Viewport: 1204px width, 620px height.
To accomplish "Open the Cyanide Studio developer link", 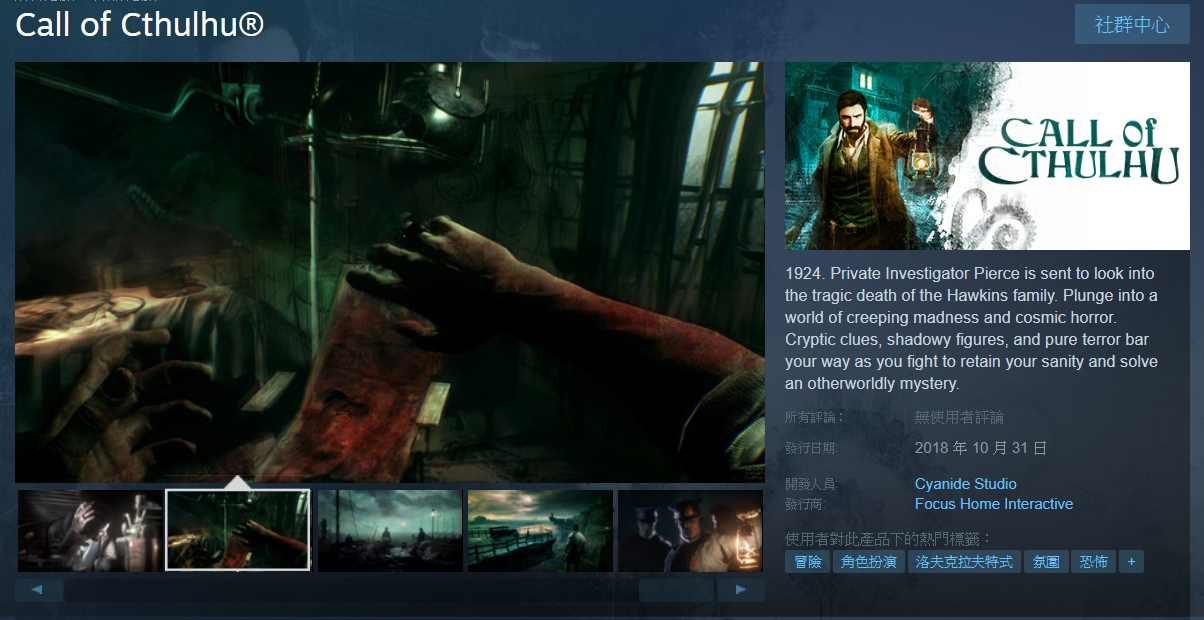I will point(965,484).
